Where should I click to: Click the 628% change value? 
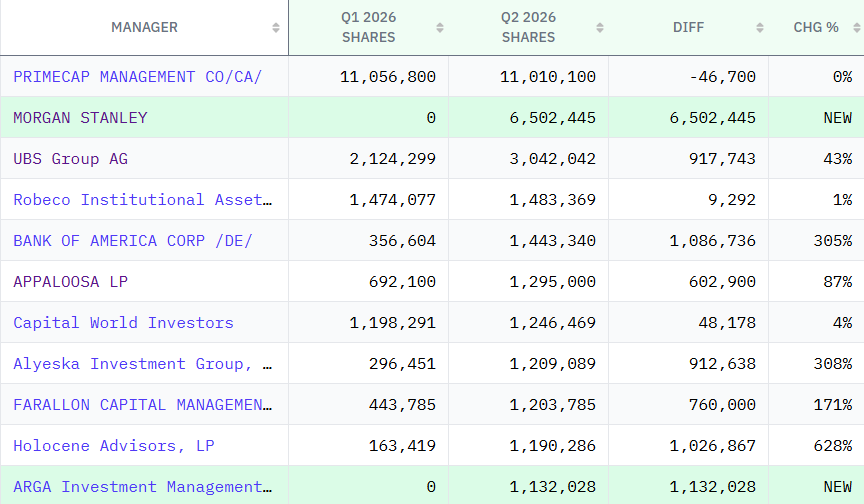click(x=833, y=446)
